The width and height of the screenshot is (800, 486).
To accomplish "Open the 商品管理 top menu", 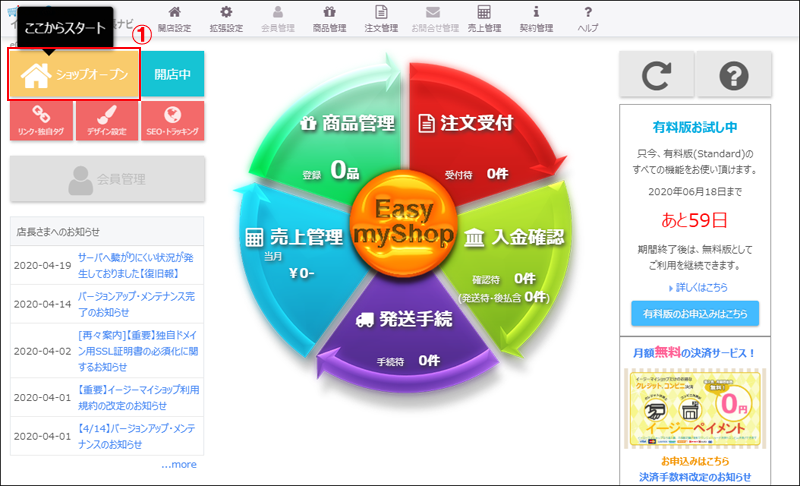I will [x=330, y=19].
